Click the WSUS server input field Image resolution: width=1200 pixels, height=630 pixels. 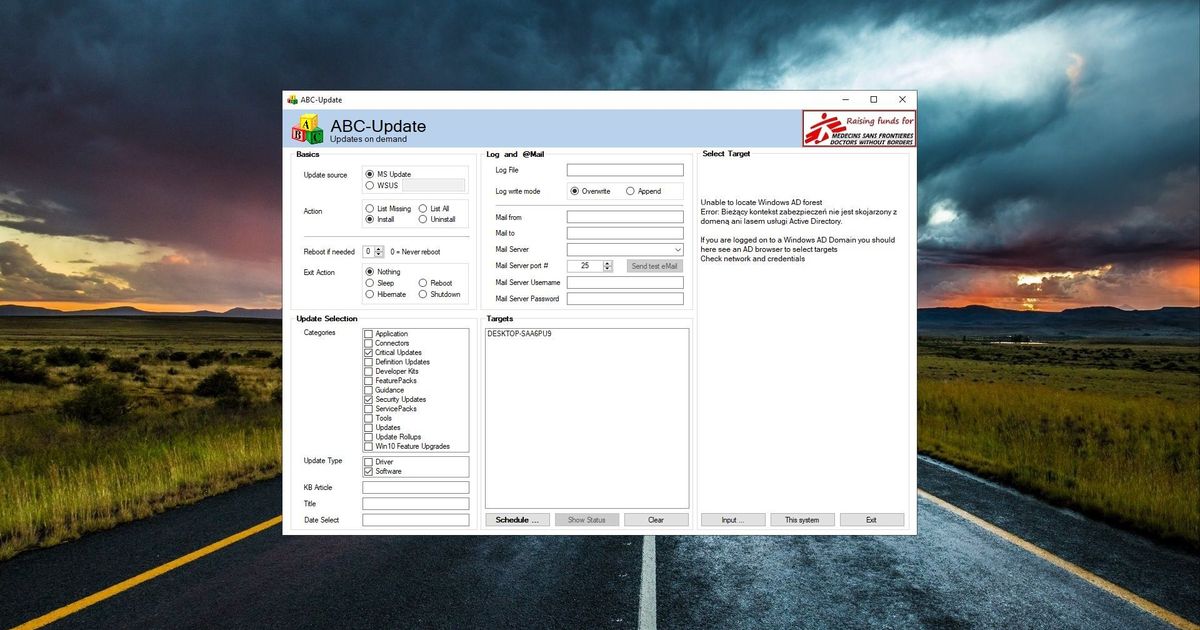[433, 185]
